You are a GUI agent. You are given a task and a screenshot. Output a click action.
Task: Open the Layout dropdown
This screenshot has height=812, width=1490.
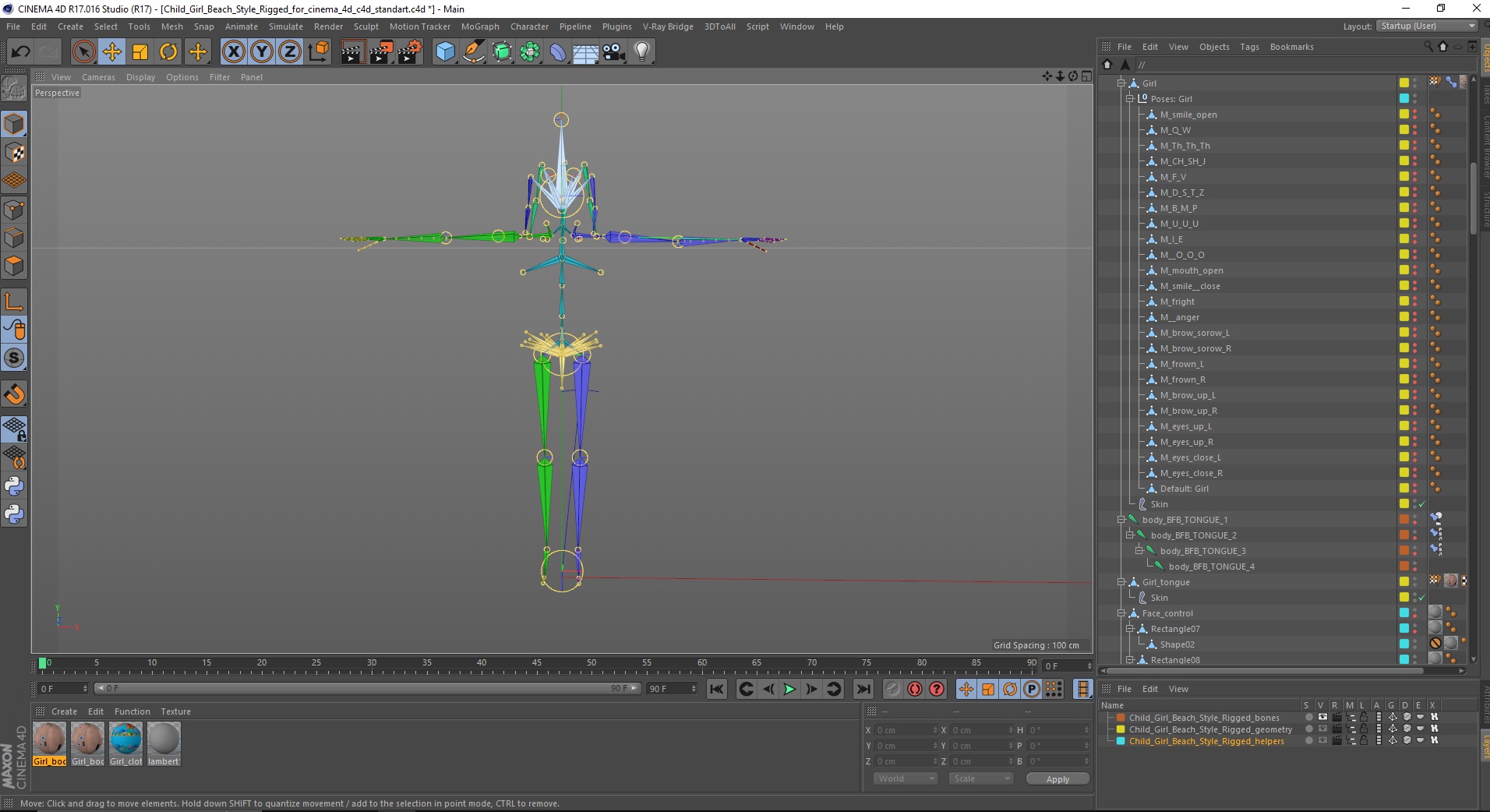point(1427,26)
